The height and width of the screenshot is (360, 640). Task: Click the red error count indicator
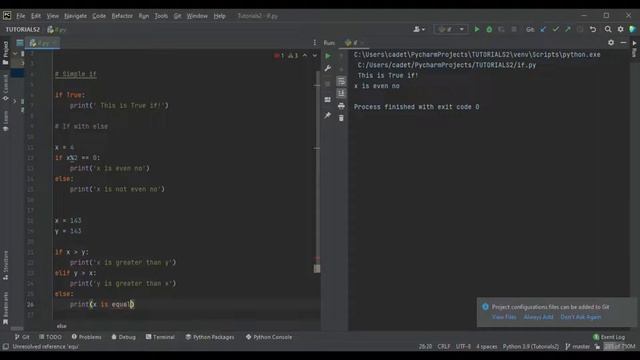click(x=280, y=56)
